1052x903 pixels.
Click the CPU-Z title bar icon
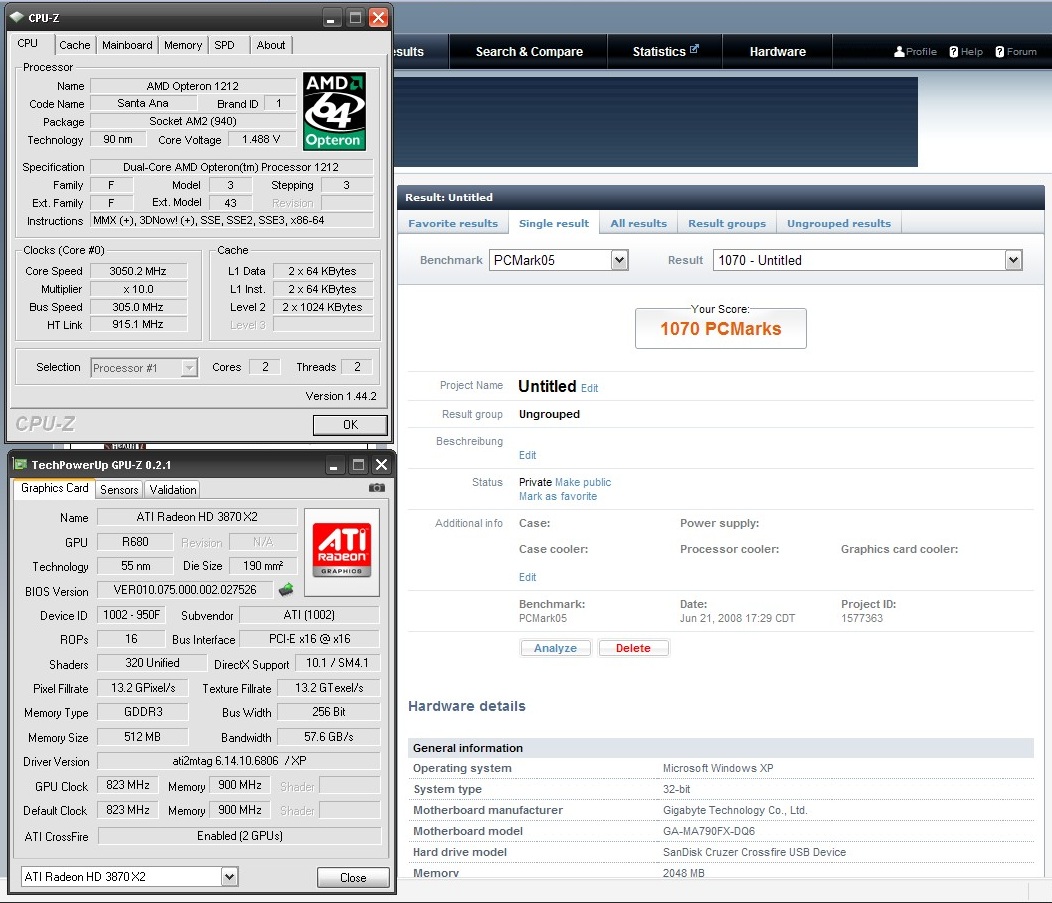click(17, 17)
